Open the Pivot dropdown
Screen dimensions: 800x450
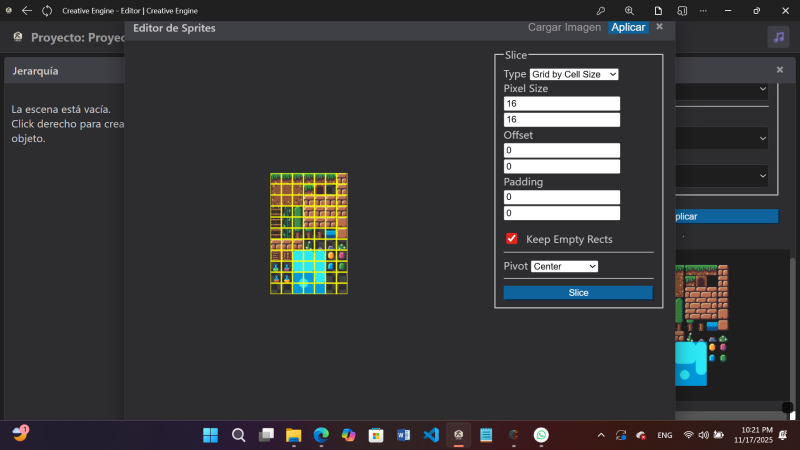(564, 266)
